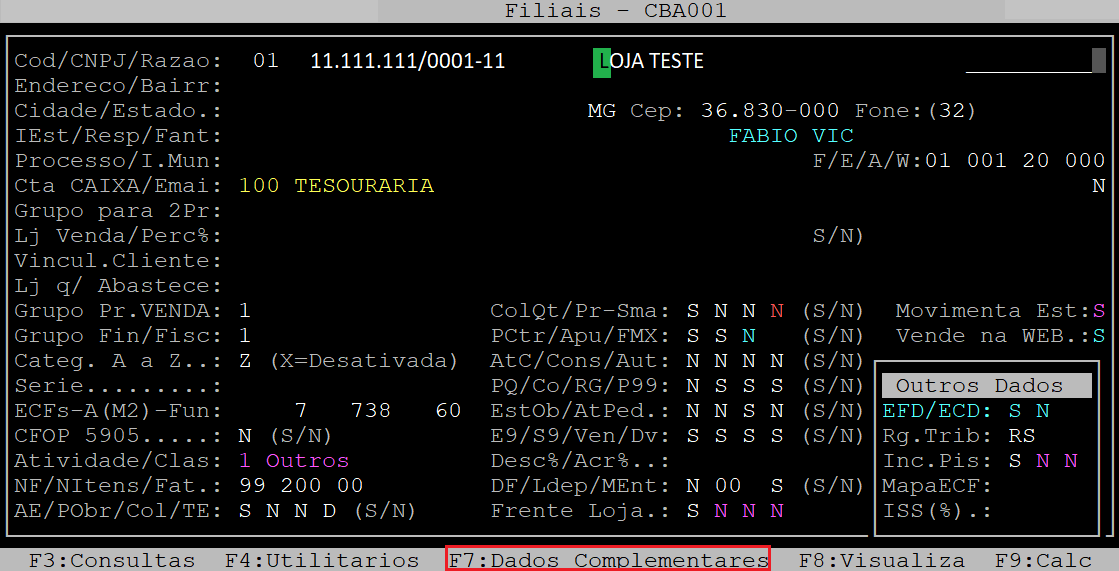1119x571 pixels.
Task: Toggle the Vende na WEB flag
Action: (x=1098, y=336)
